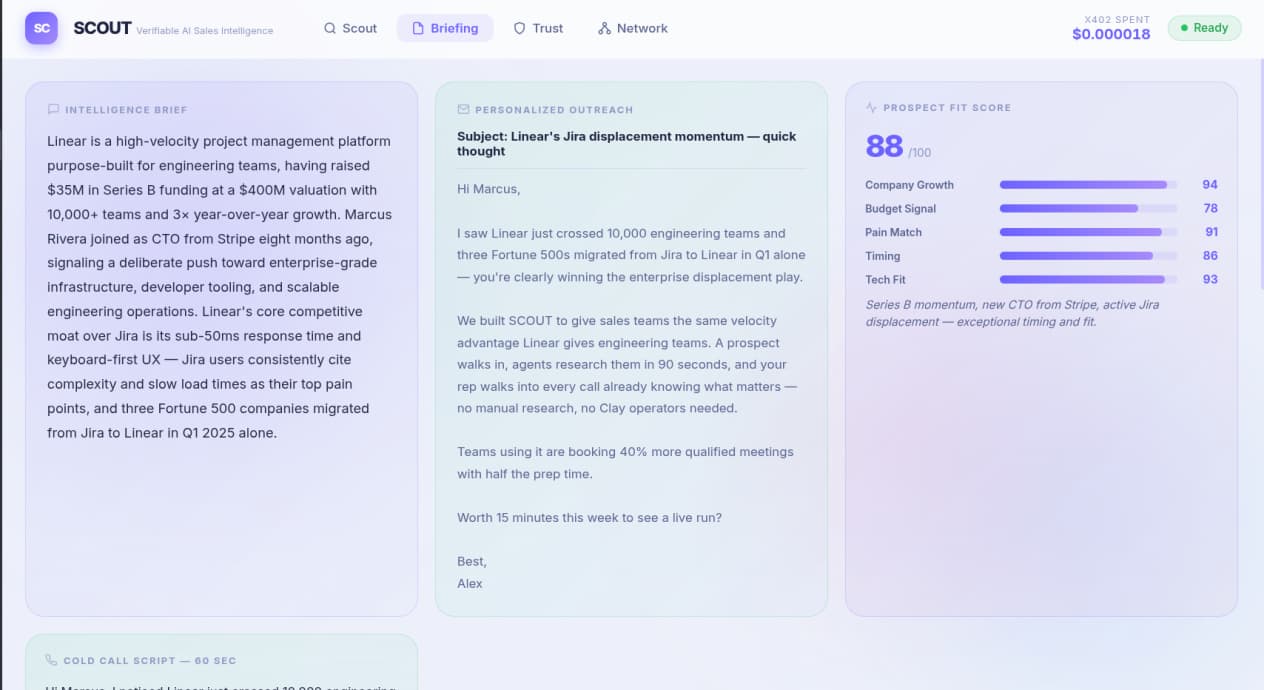Image resolution: width=1264 pixels, height=690 pixels.
Task: Click the Budget Signal label
Action: (900, 209)
